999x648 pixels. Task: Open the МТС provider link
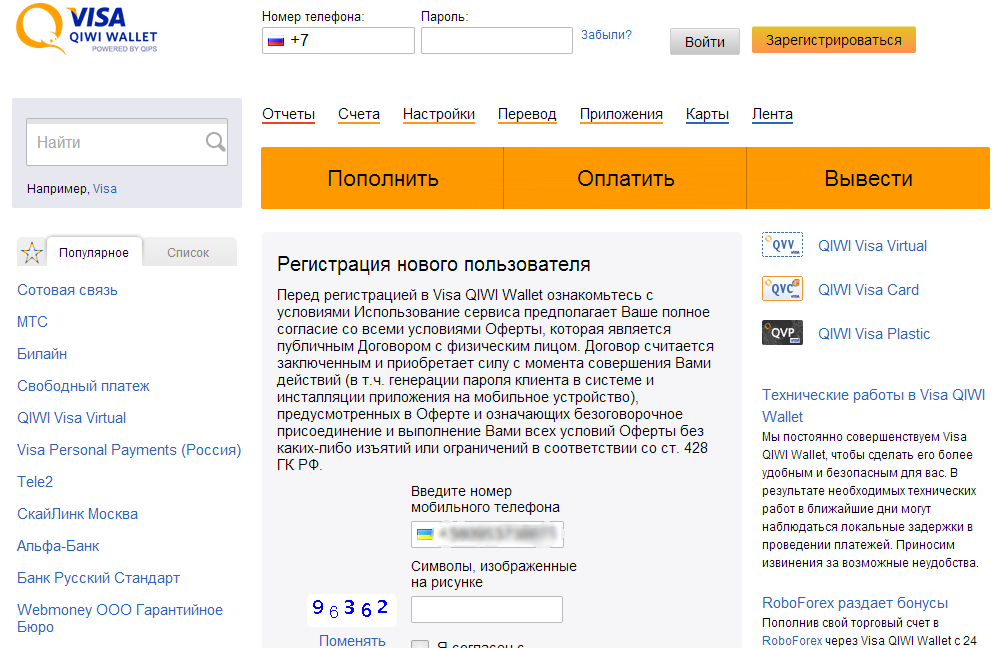click(x=32, y=322)
